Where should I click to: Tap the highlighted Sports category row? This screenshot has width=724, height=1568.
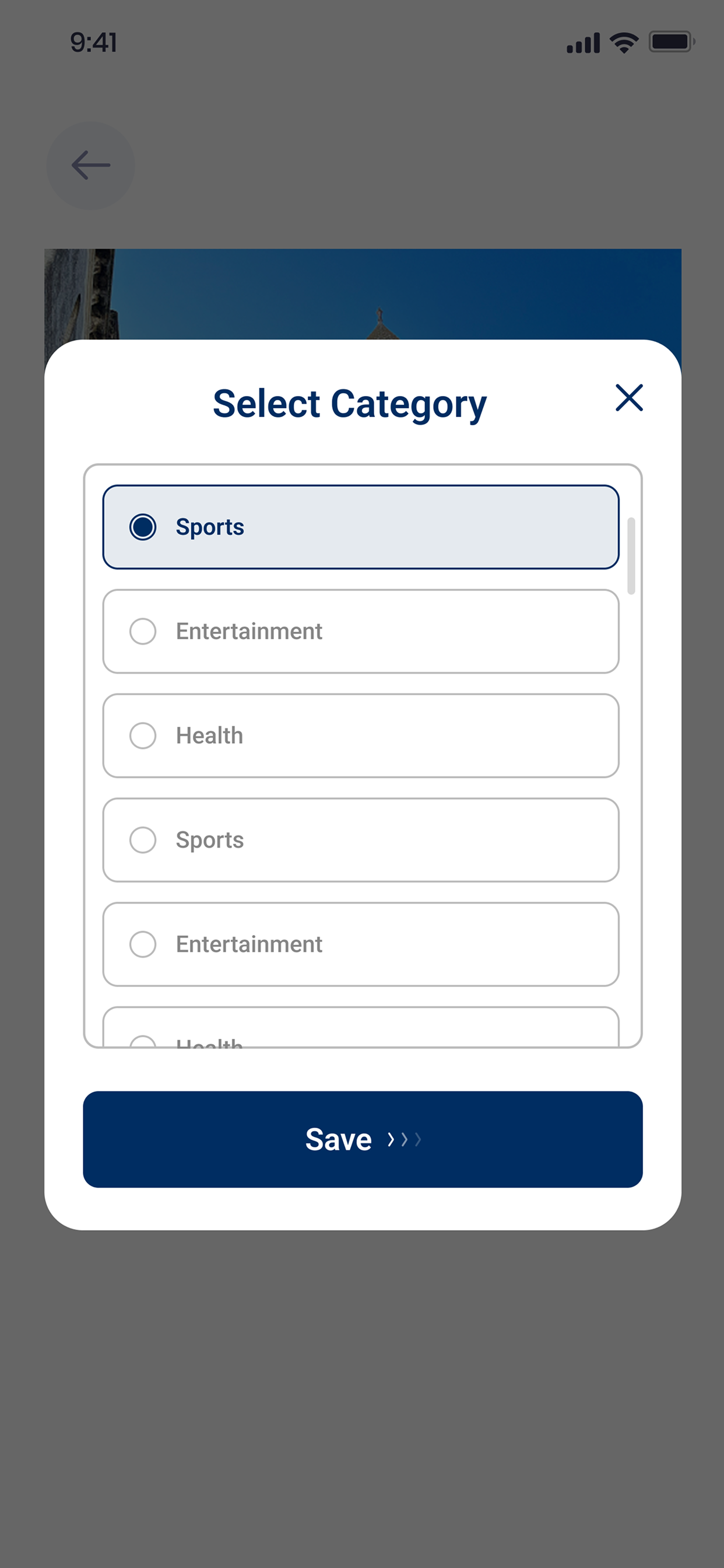[361, 527]
